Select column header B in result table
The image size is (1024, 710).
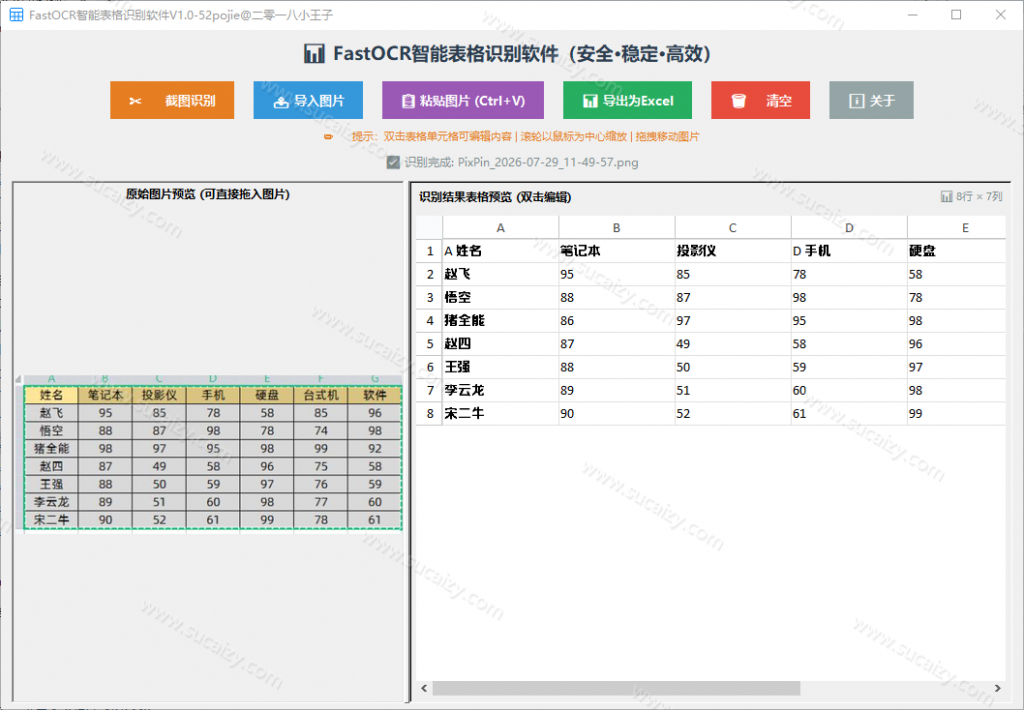pyautogui.click(x=616, y=227)
